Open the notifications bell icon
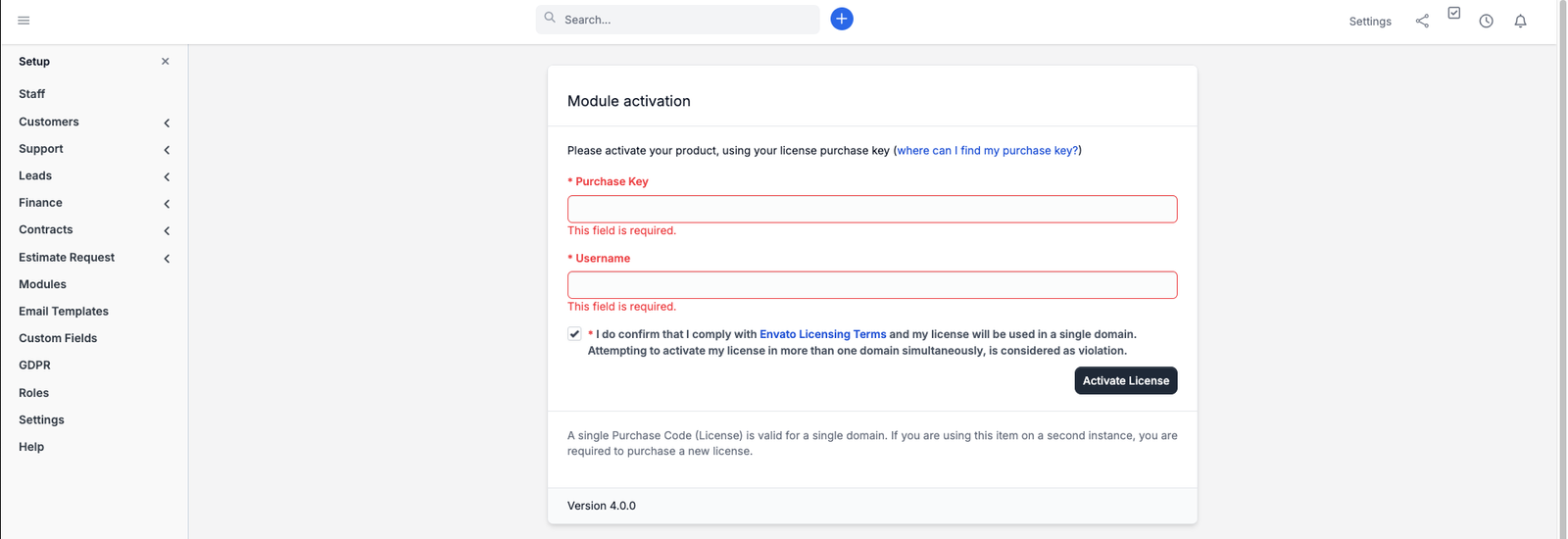 1520,21
